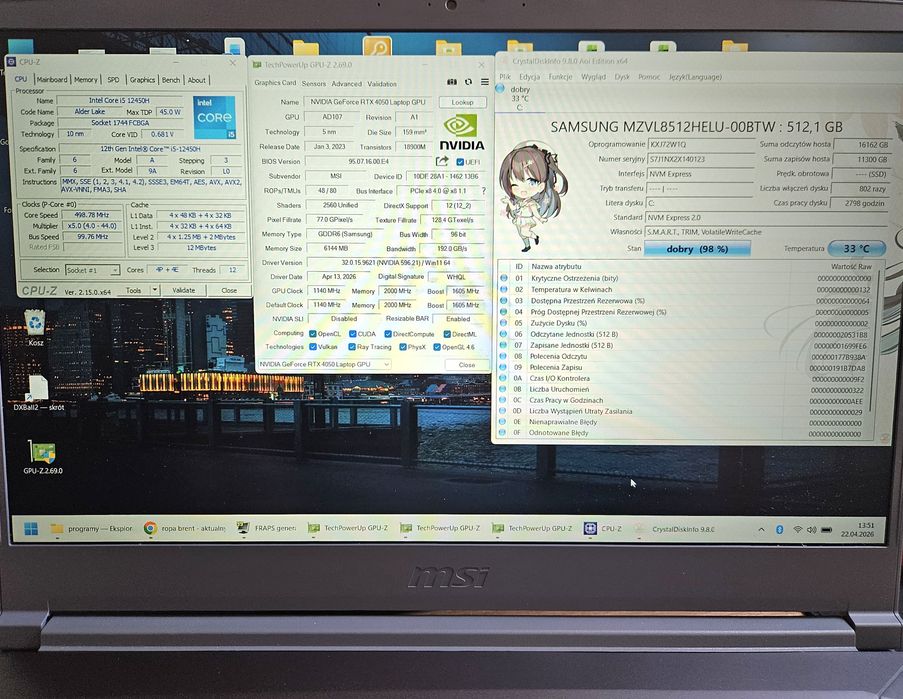Open the Kosz recycle bin desktop icon
Image resolution: width=903 pixels, height=699 pixels.
point(36,327)
